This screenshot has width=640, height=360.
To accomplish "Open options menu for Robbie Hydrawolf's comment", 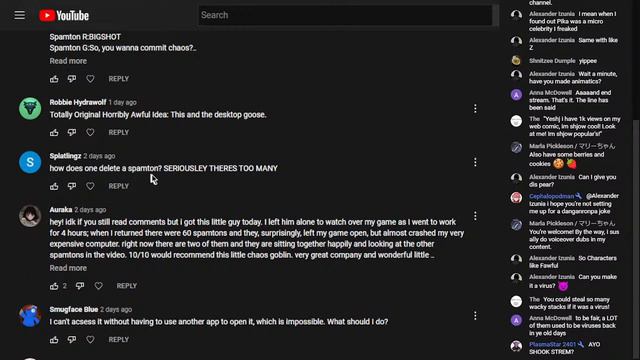I will (x=475, y=109).
